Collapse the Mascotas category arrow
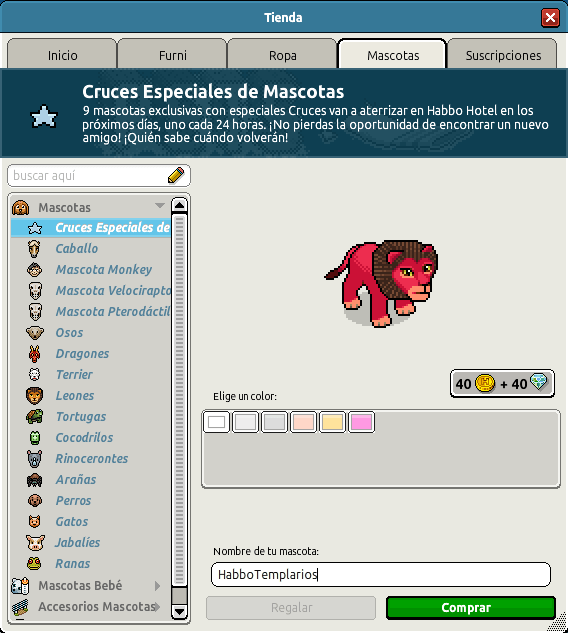Viewport: 568px width, 633px height. [160, 205]
